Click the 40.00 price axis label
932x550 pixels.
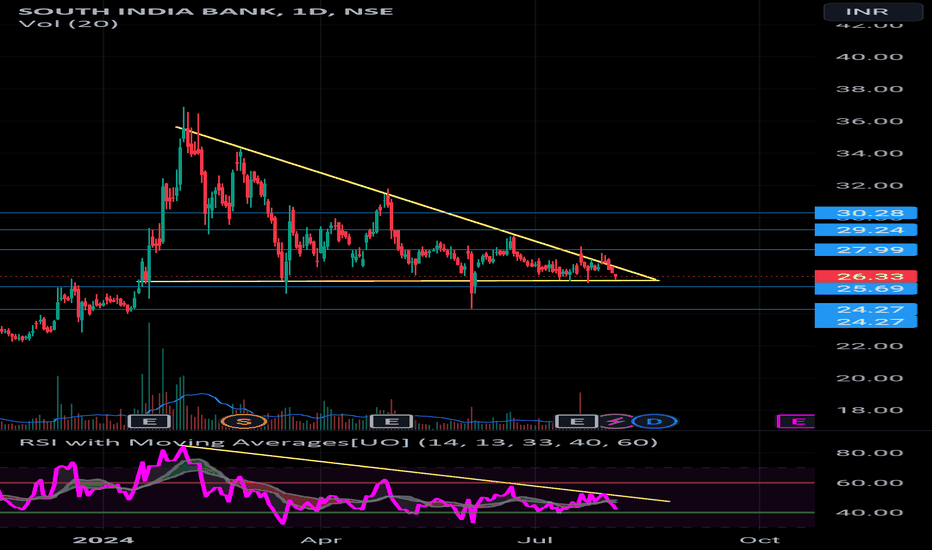(870, 57)
